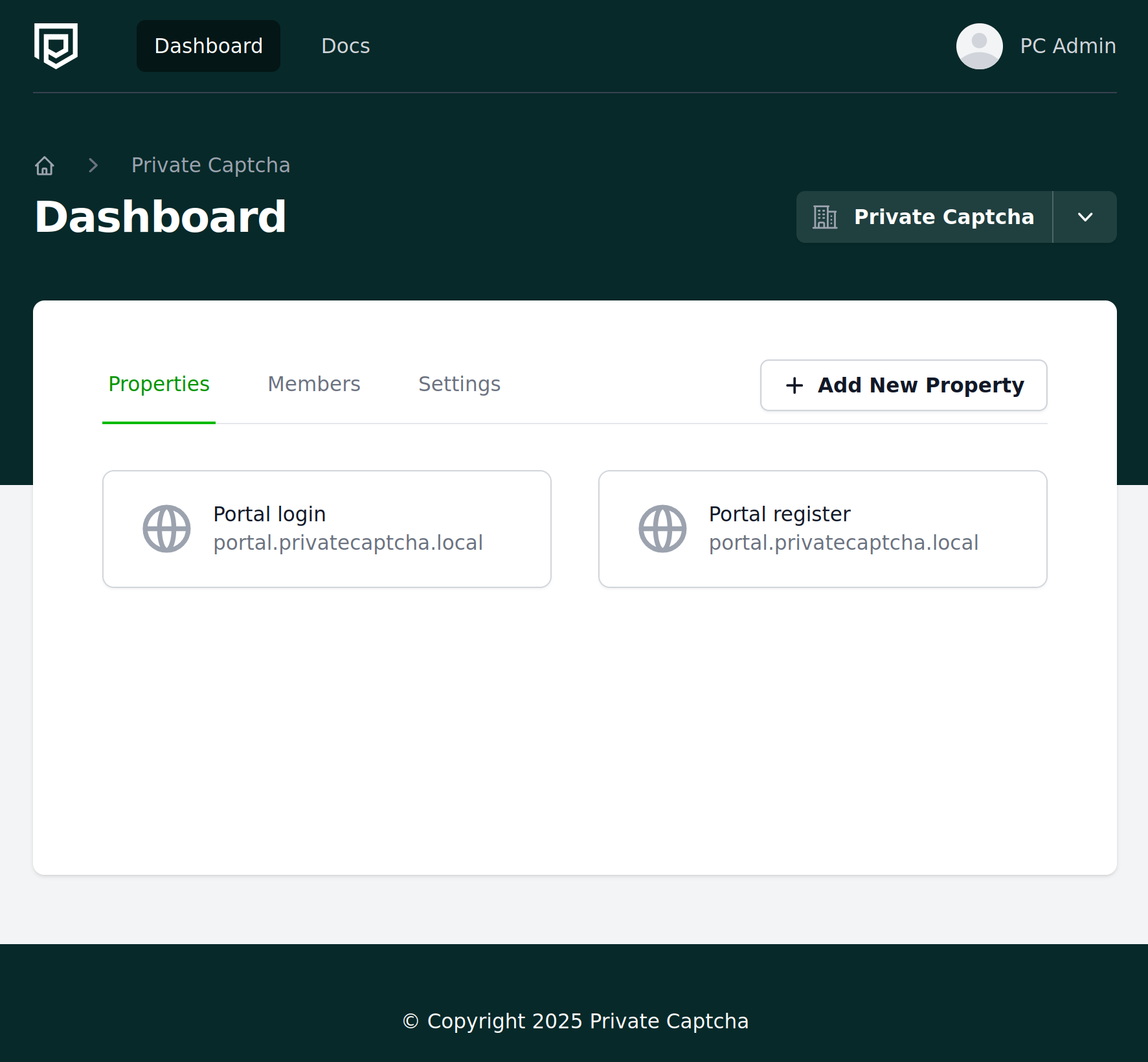This screenshot has width=1148, height=1062.
Task: Click the breadcrumb chevron separator
Action: point(93,166)
